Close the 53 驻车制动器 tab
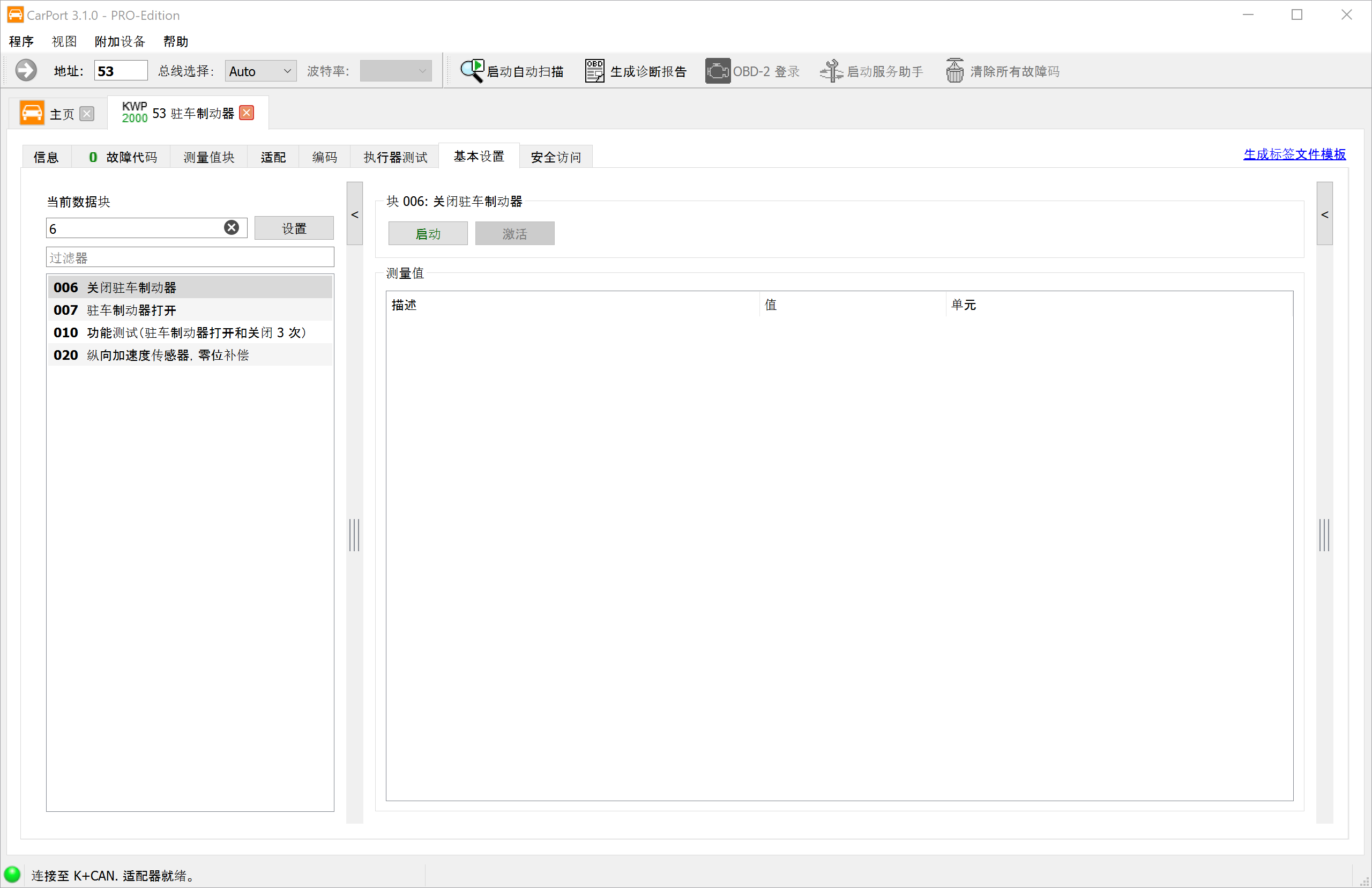 tap(247, 113)
